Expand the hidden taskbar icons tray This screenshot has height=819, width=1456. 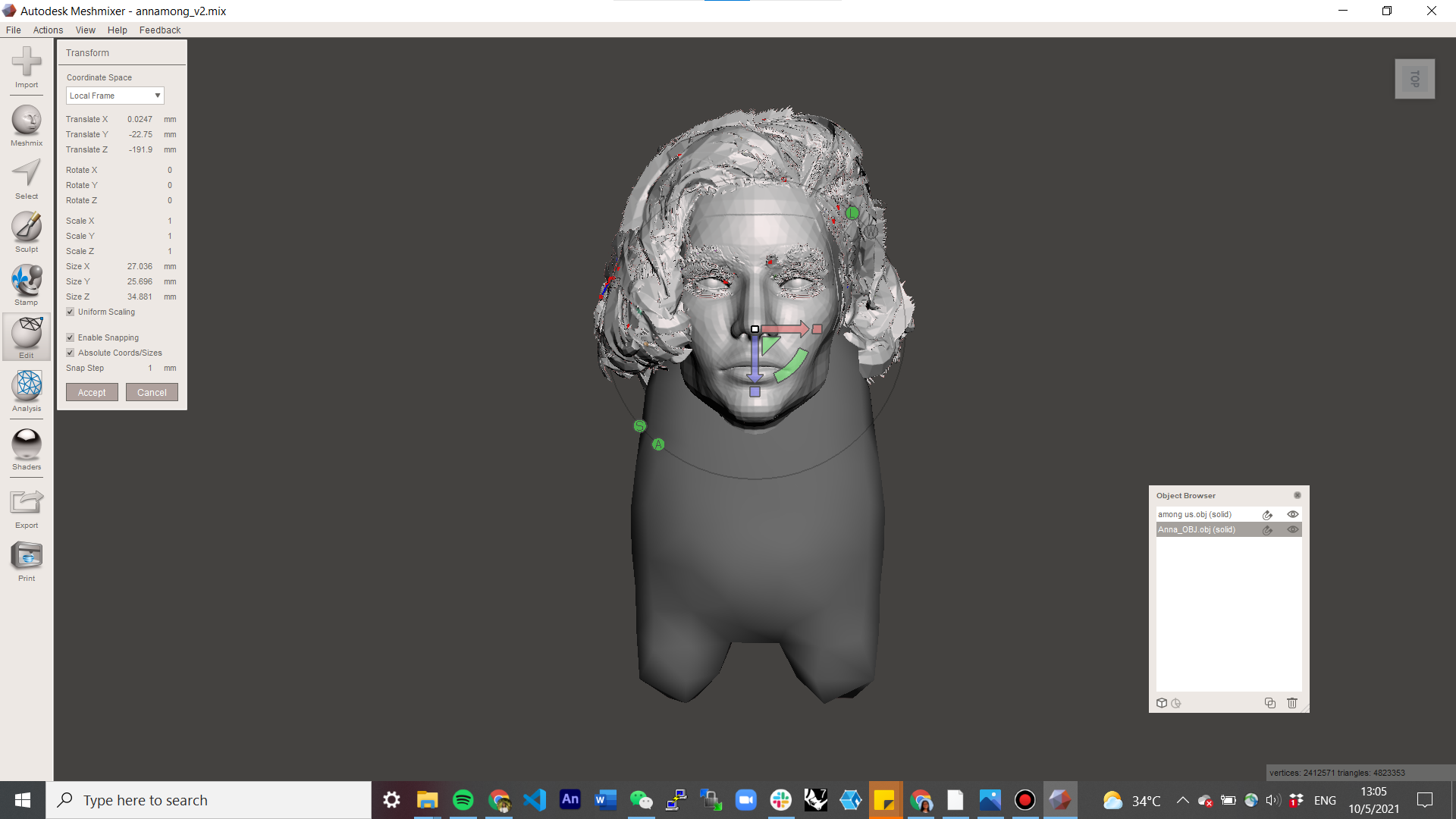tap(1181, 800)
